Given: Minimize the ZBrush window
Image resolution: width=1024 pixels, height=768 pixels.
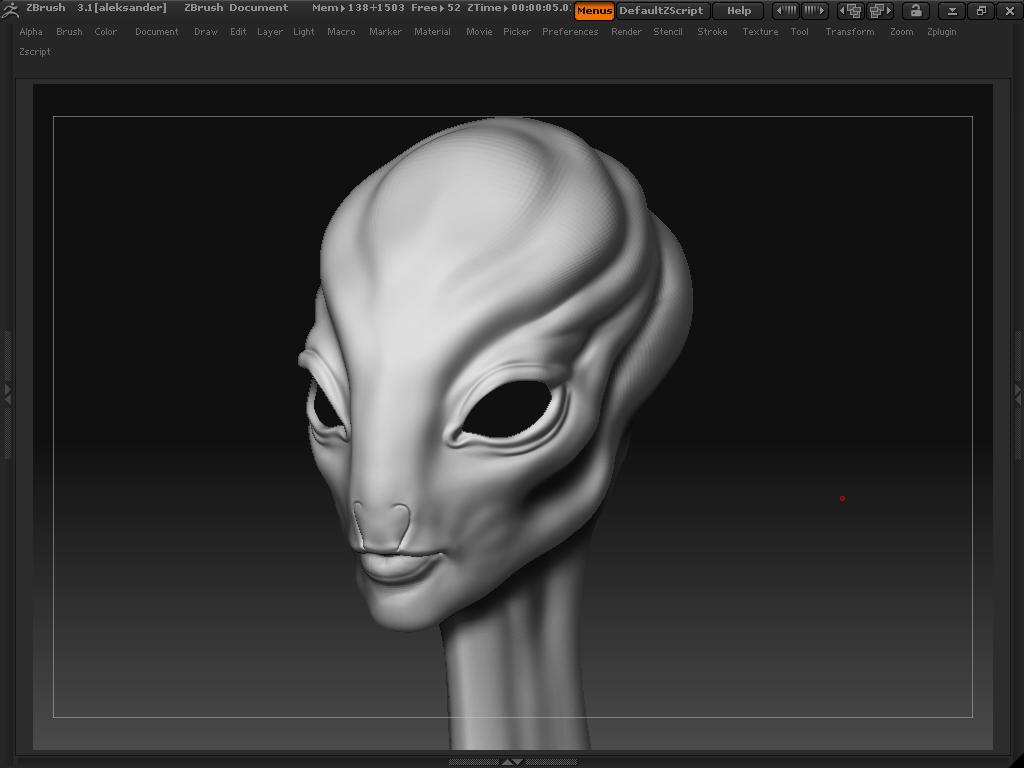Looking at the screenshot, I should 952,10.
